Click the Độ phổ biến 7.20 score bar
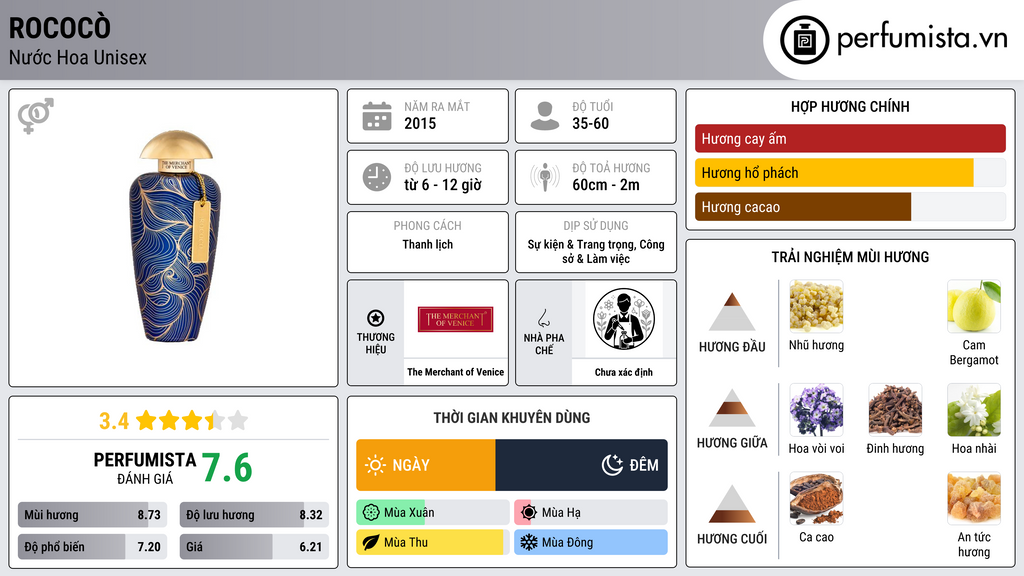The width and height of the screenshot is (1024, 576). [x=93, y=547]
